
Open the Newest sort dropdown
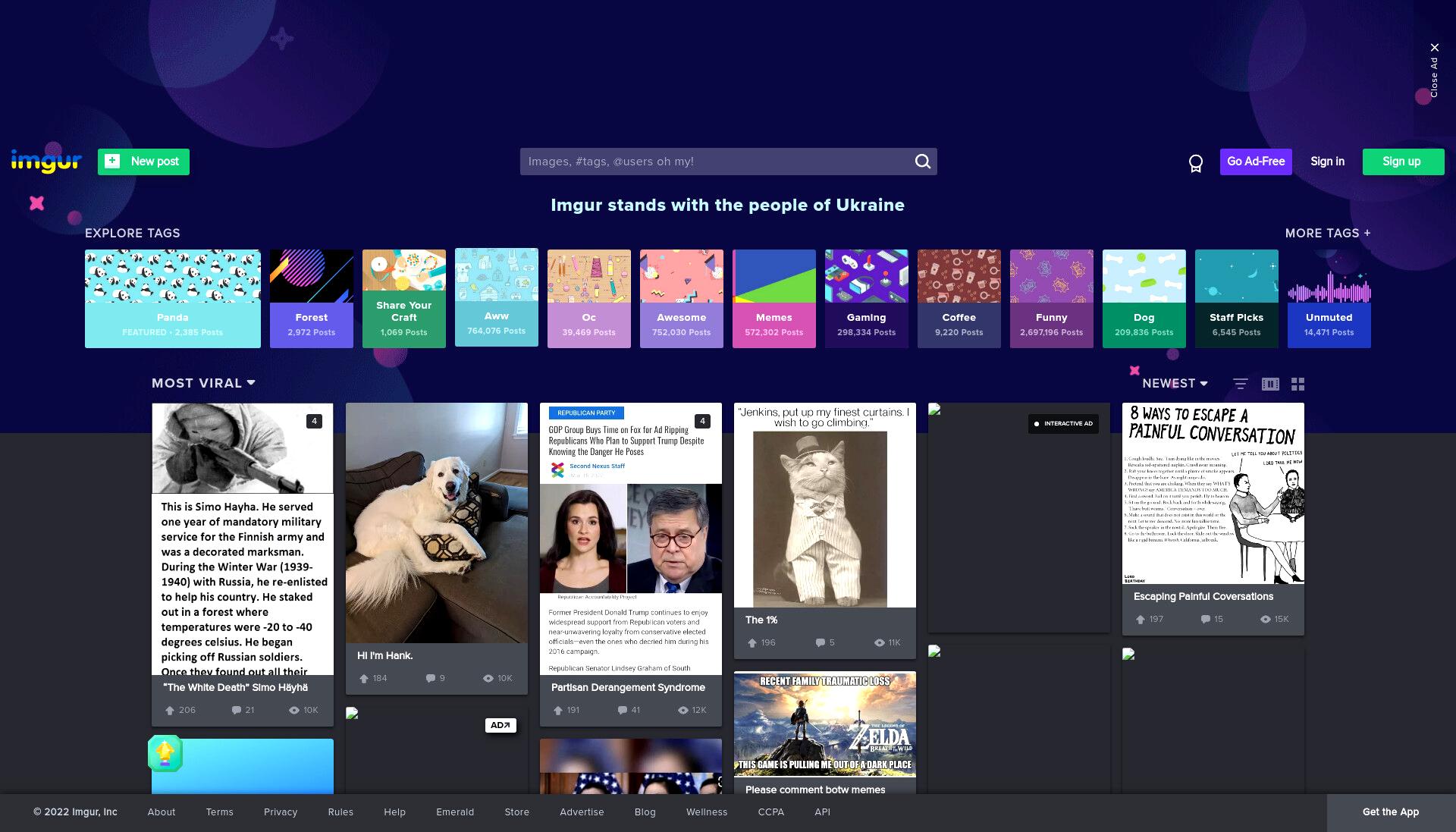pyautogui.click(x=1175, y=383)
